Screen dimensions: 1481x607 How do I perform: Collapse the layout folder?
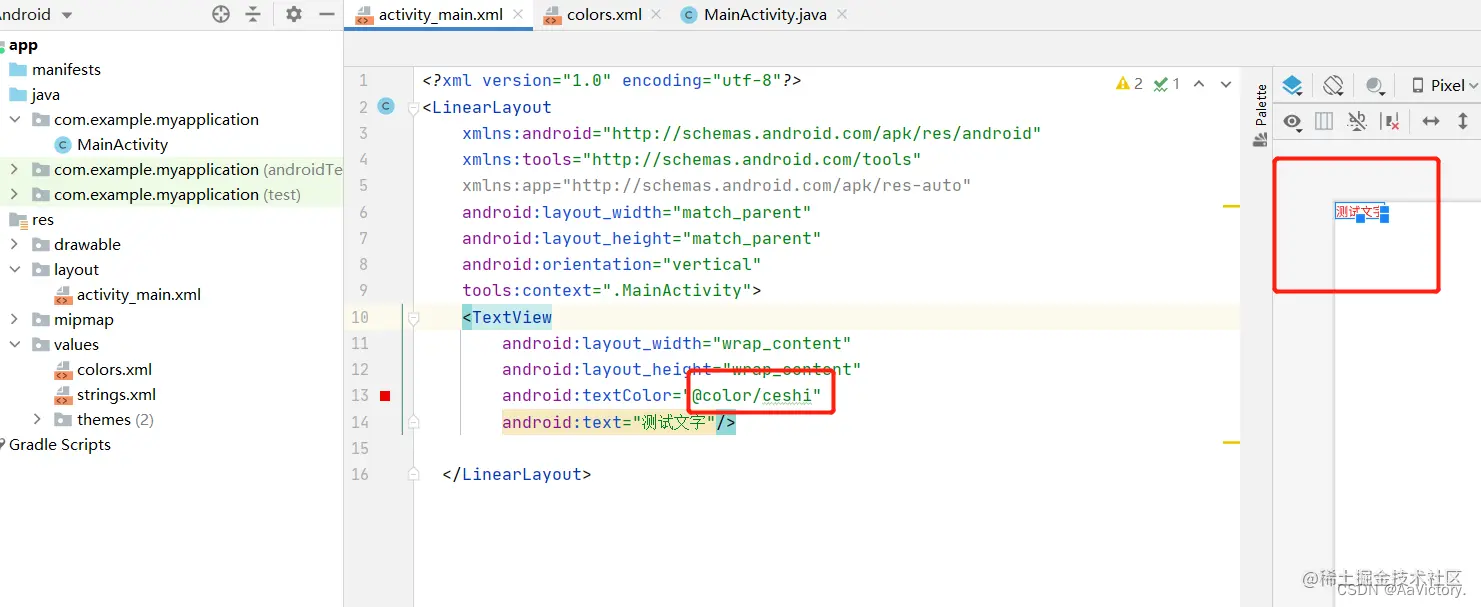click(x=15, y=269)
